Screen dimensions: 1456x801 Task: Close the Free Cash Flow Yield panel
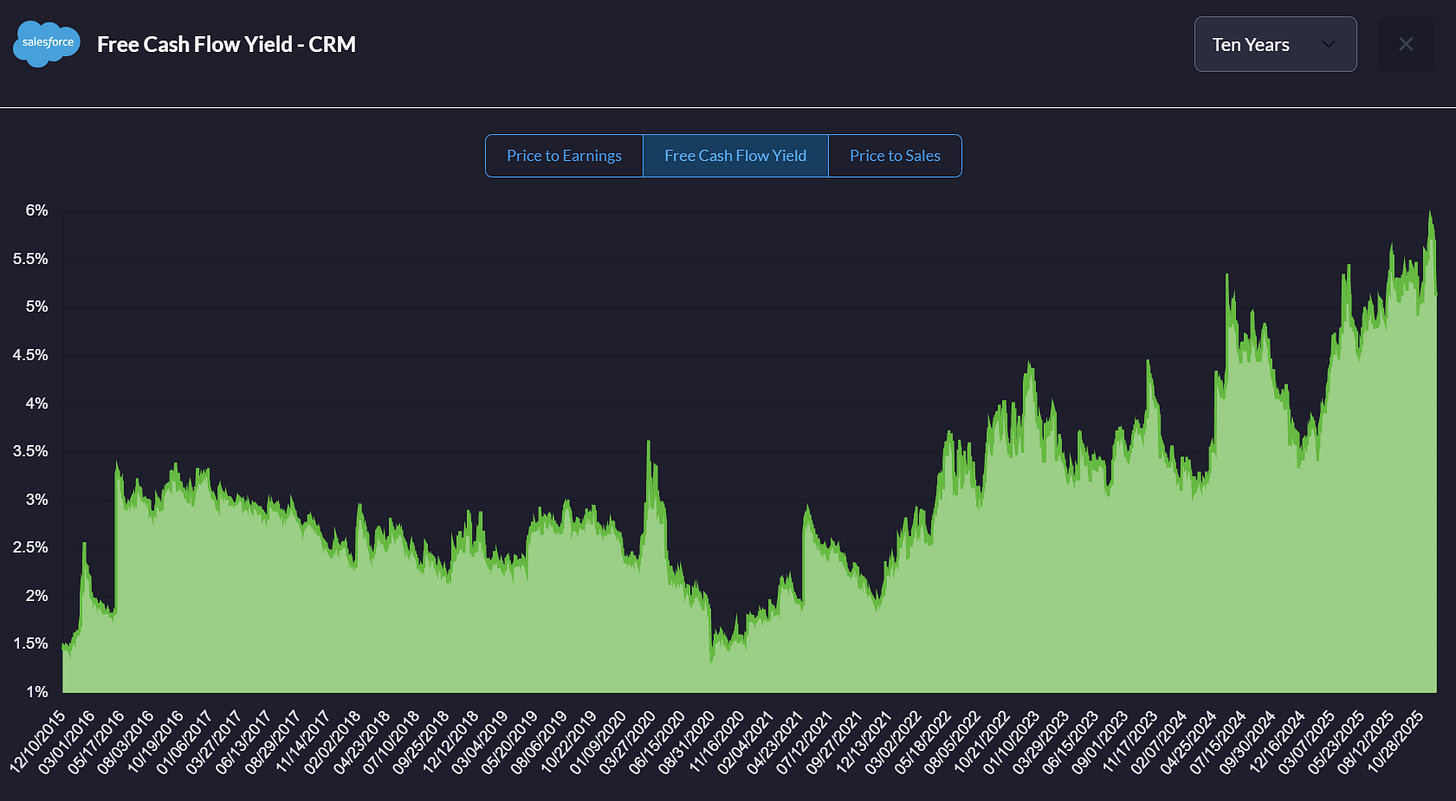point(1405,44)
